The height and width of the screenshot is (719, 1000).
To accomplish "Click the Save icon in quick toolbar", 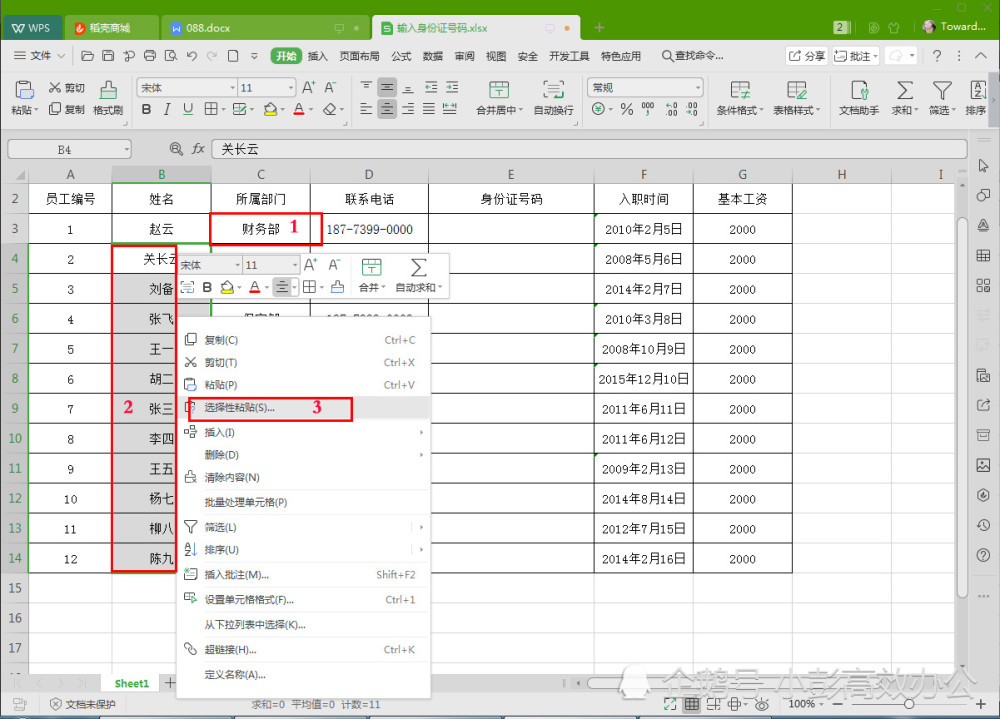I will 108,56.
